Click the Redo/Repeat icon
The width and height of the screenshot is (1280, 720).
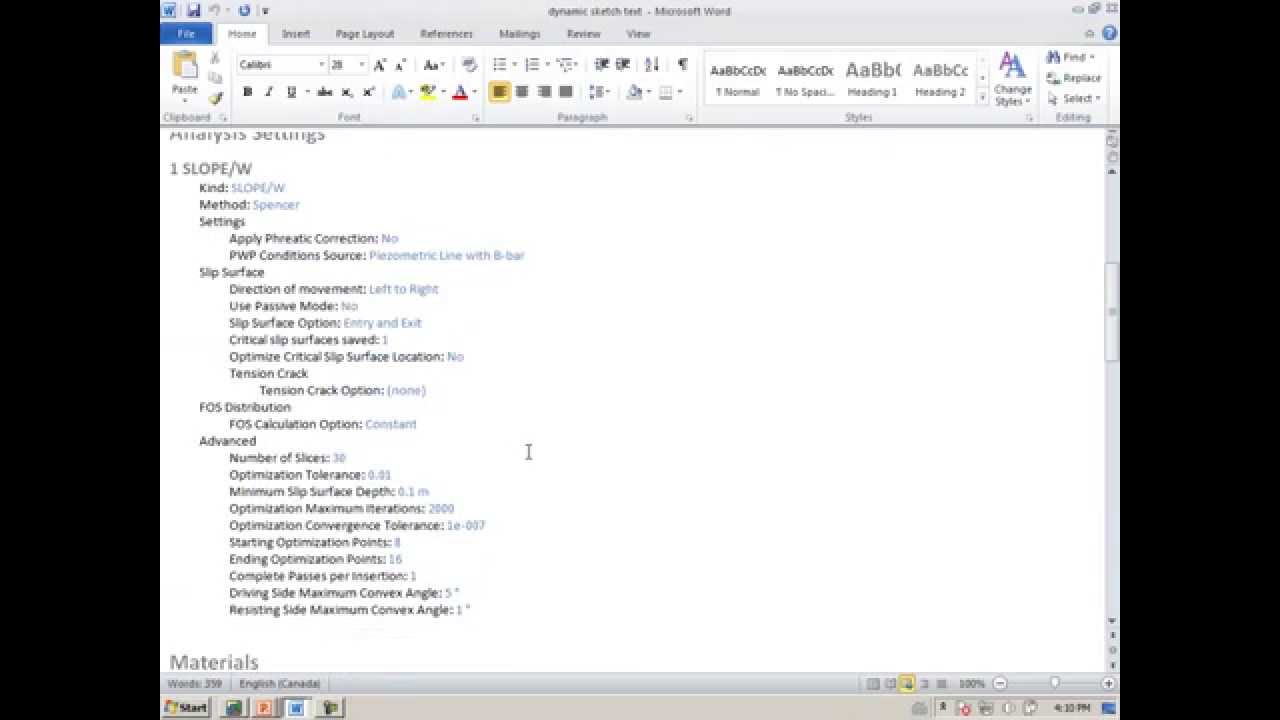(244, 11)
